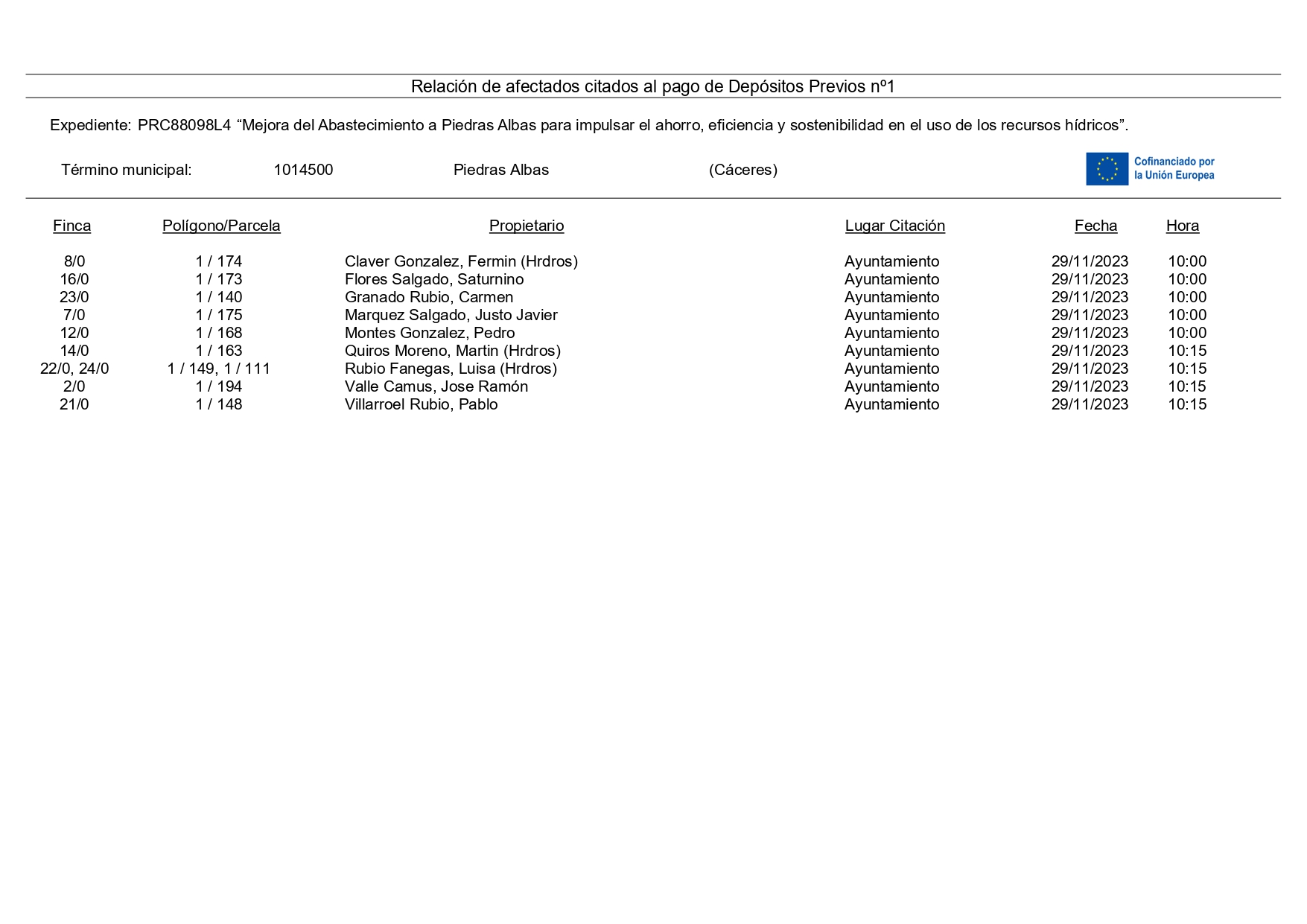Click the expediente code PRC88098L4
This screenshot has height=924, width=1307.
184,125
